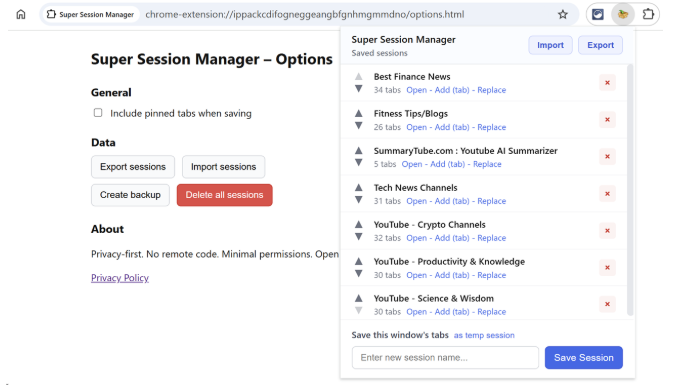Image resolution: width=675 pixels, height=385 pixels.
Task: Move Fitness Tips/Blogs session down
Action: click(359, 126)
